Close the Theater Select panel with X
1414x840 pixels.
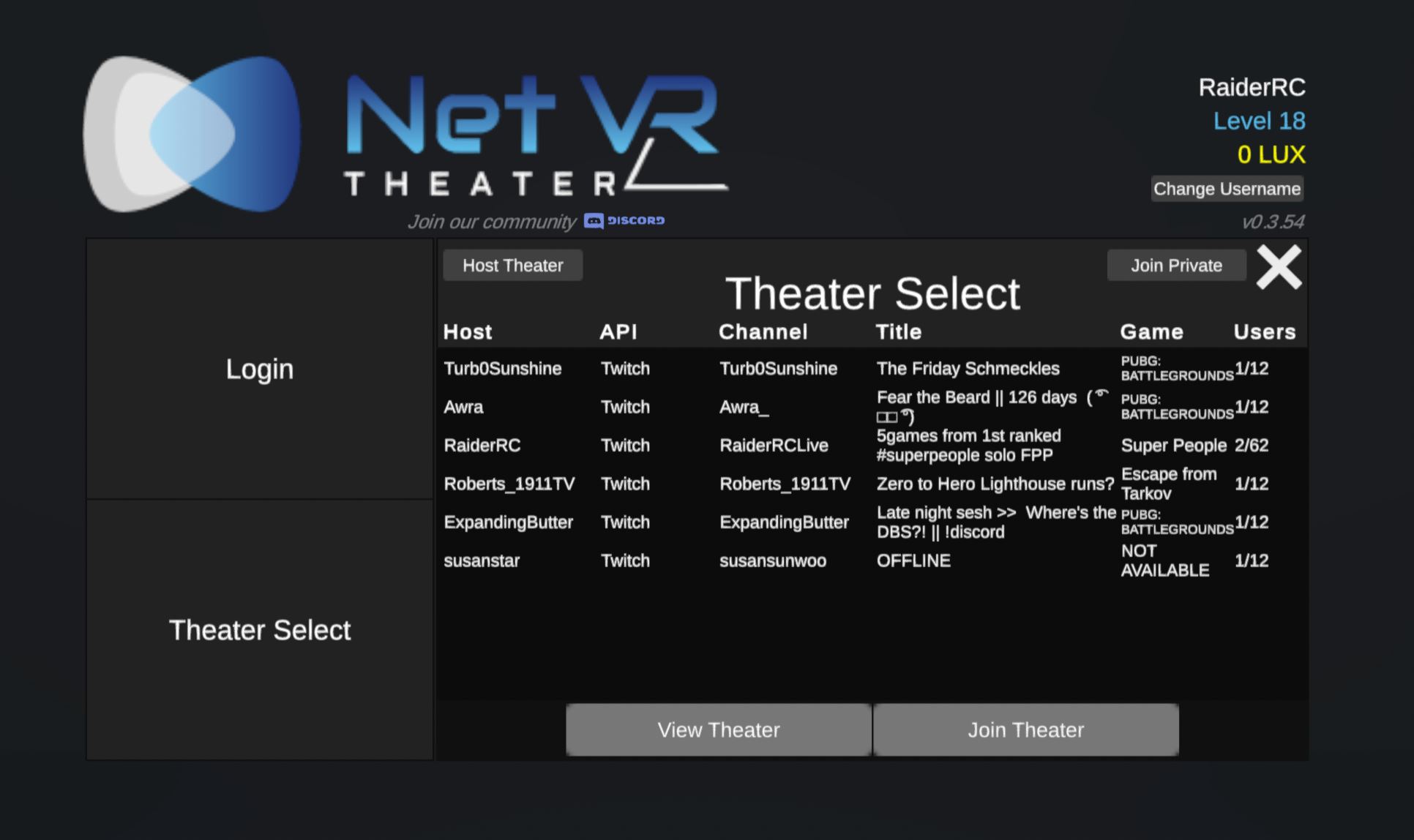pos(1279,267)
